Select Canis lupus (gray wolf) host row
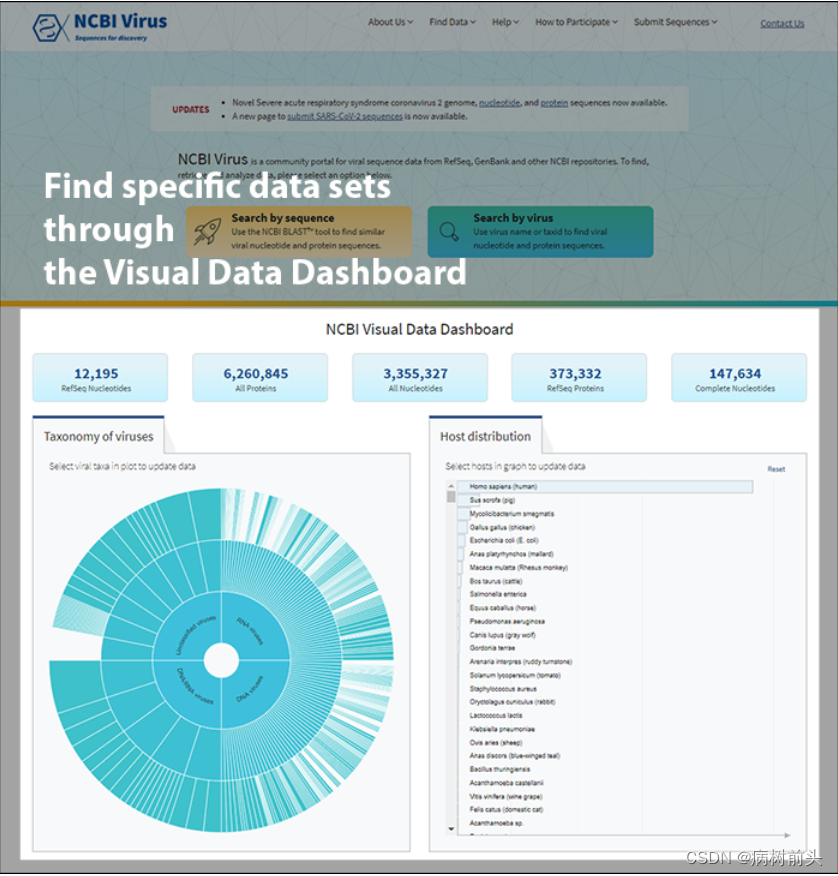The width and height of the screenshot is (838, 876). pyautogui.click(x=502, y=635)
